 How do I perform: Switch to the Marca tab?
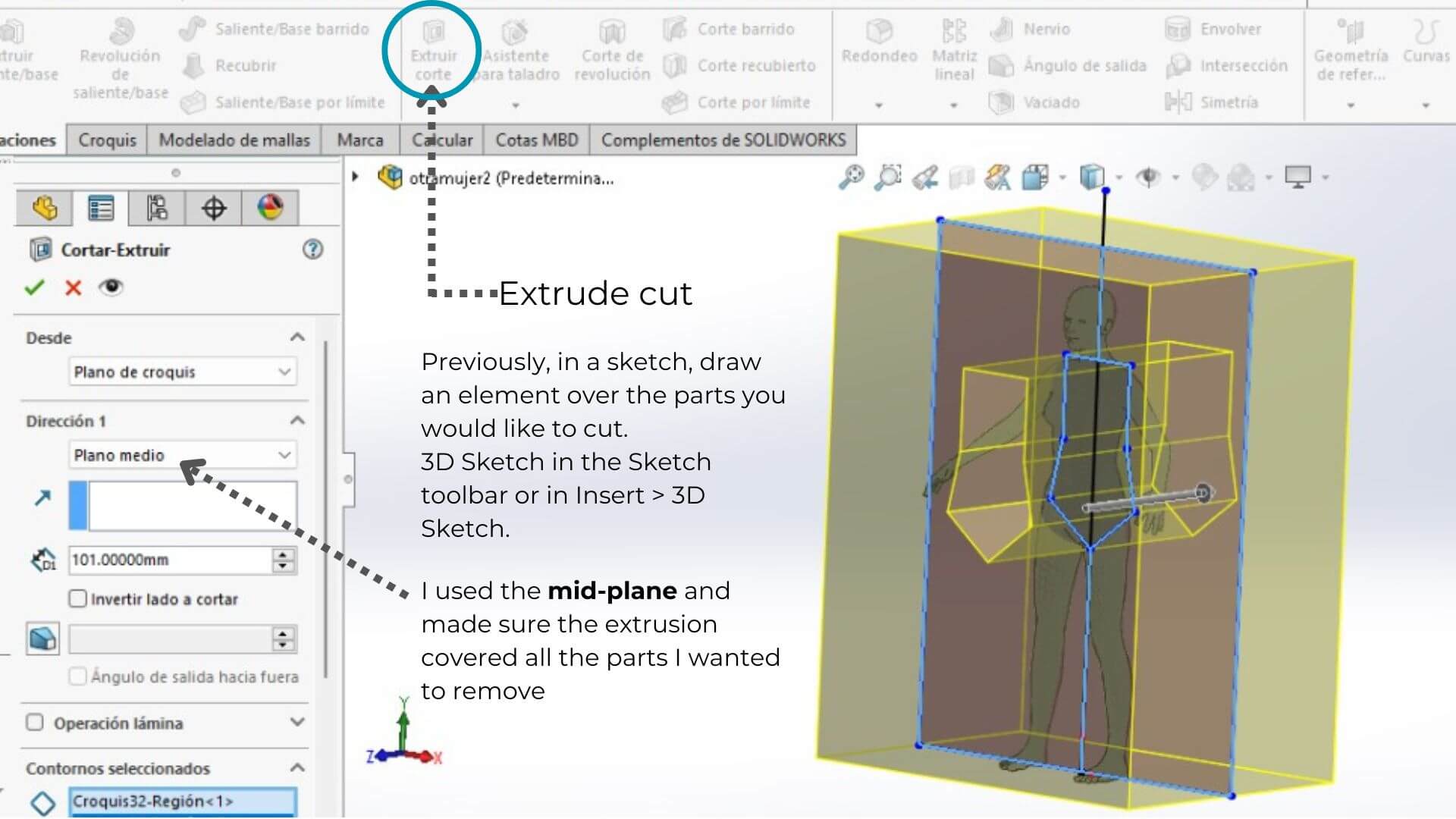click(360, 140)
